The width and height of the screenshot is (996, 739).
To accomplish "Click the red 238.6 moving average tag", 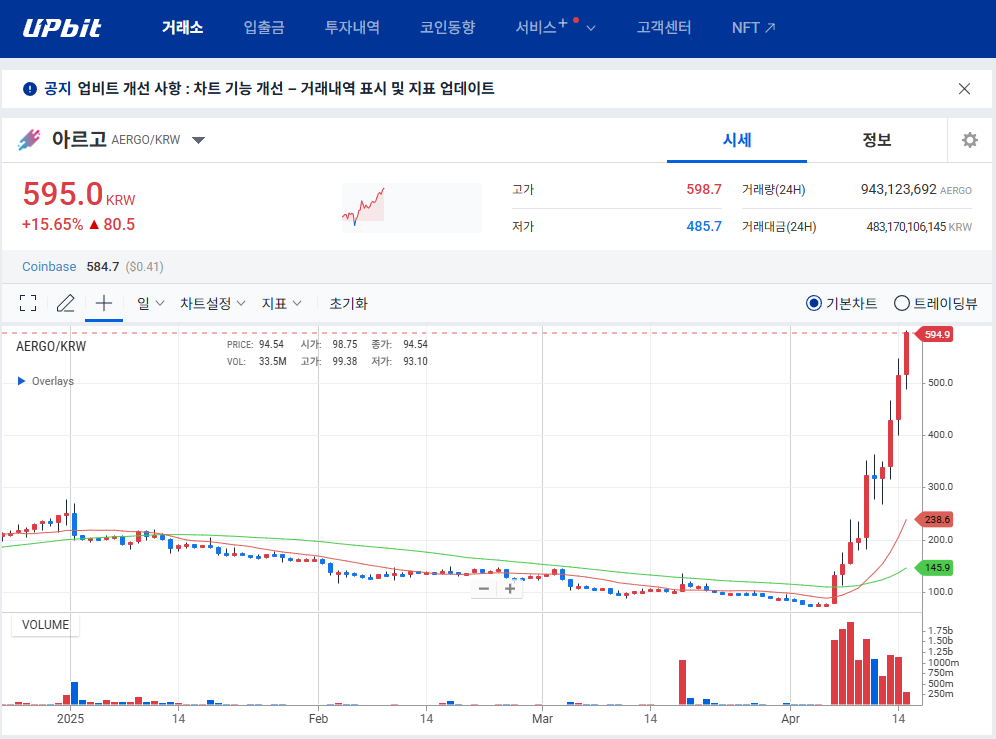I will (x=934, y=520).
